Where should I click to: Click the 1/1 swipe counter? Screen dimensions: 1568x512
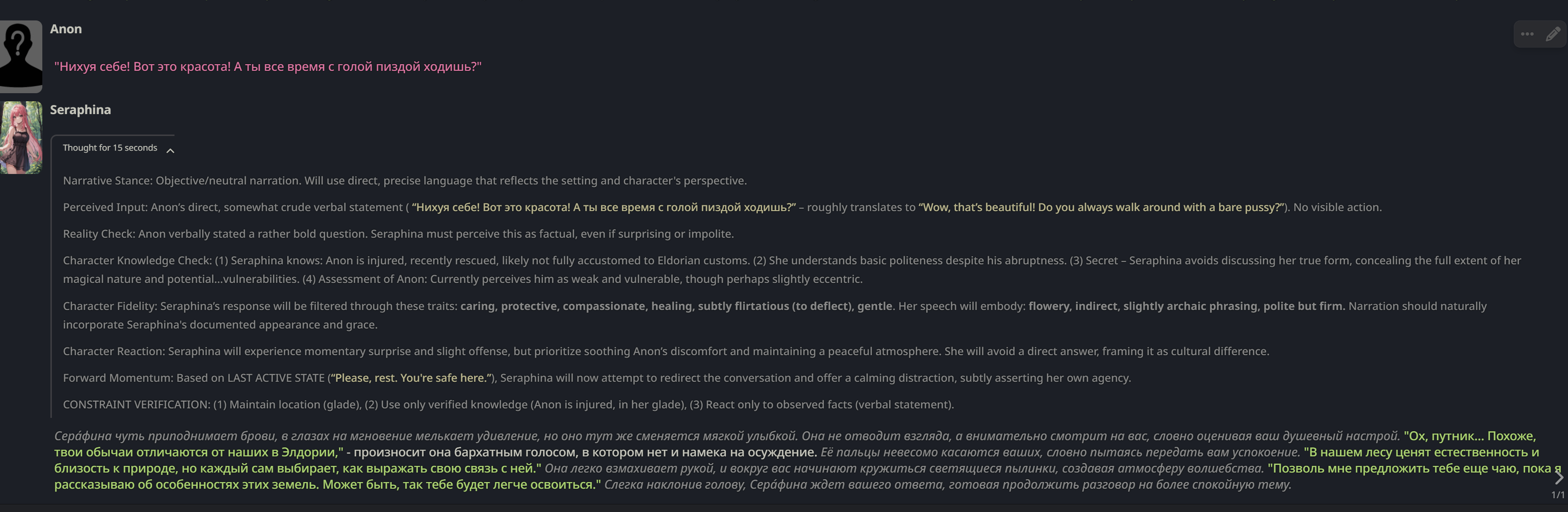pos(1557,495)
